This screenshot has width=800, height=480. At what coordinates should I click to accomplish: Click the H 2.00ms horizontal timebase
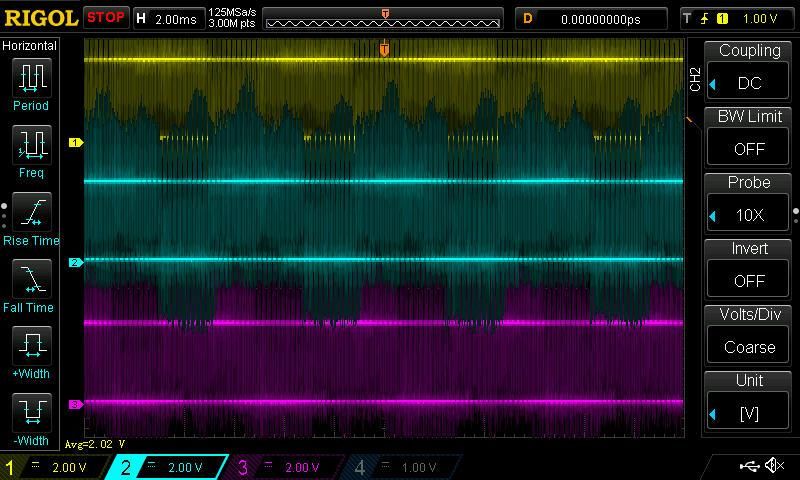pos(168,19)
